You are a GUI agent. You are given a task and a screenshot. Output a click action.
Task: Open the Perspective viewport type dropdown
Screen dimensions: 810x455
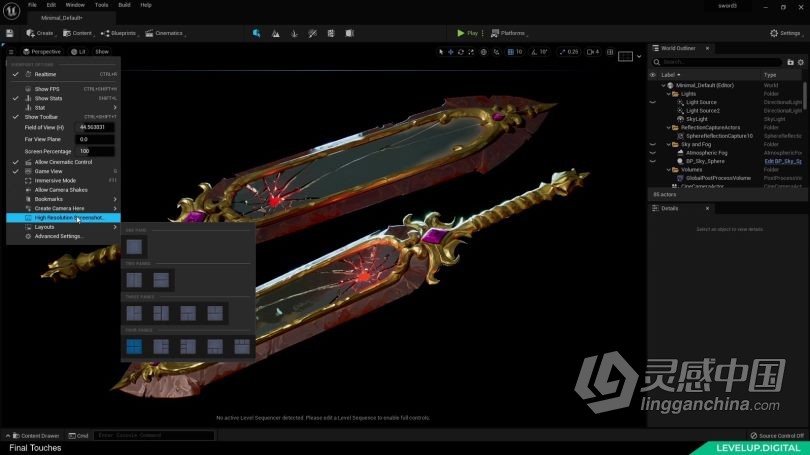(42, 52)
